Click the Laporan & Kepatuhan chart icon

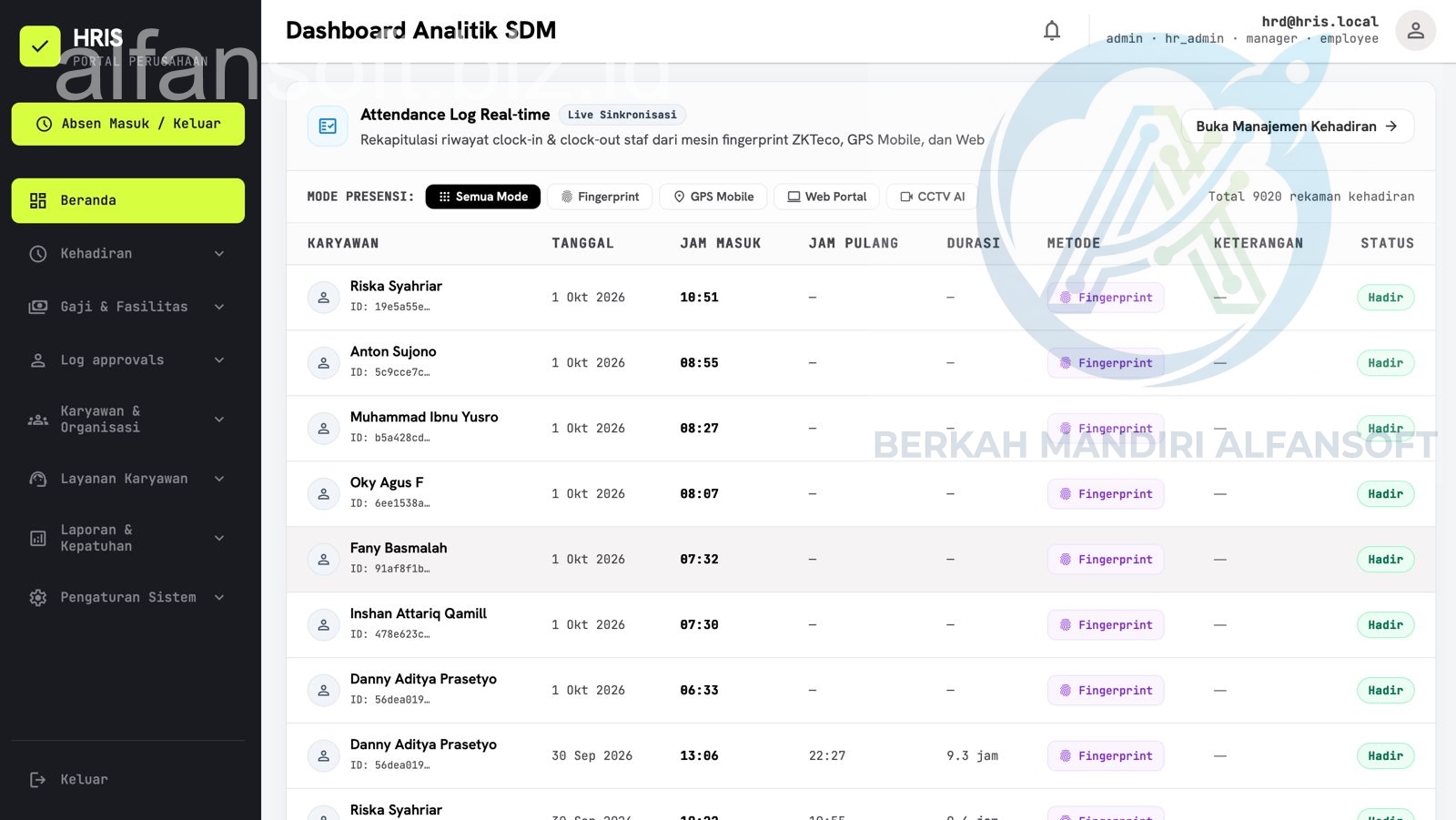(x=38, y=539)
